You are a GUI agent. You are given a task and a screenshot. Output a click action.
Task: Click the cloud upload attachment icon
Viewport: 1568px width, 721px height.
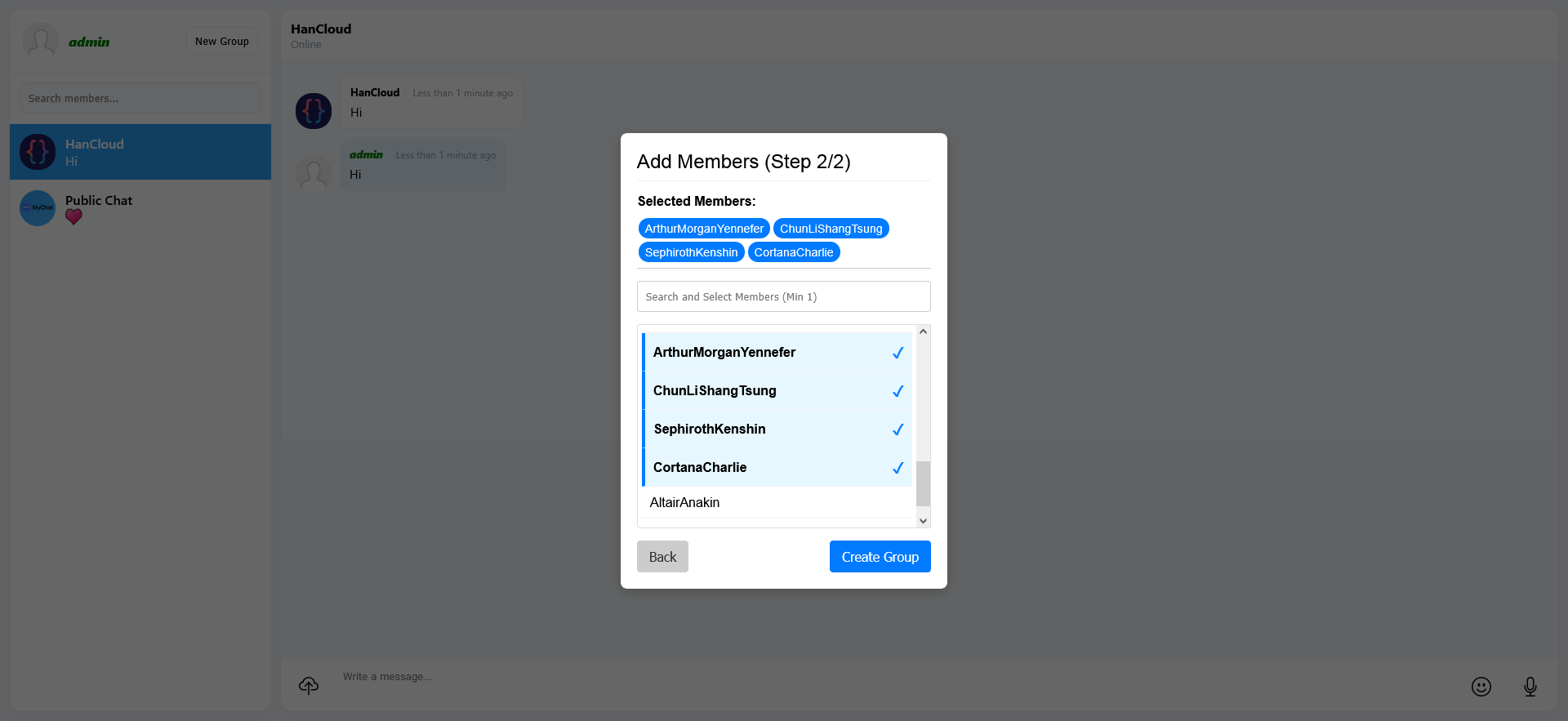click(309, 686)
